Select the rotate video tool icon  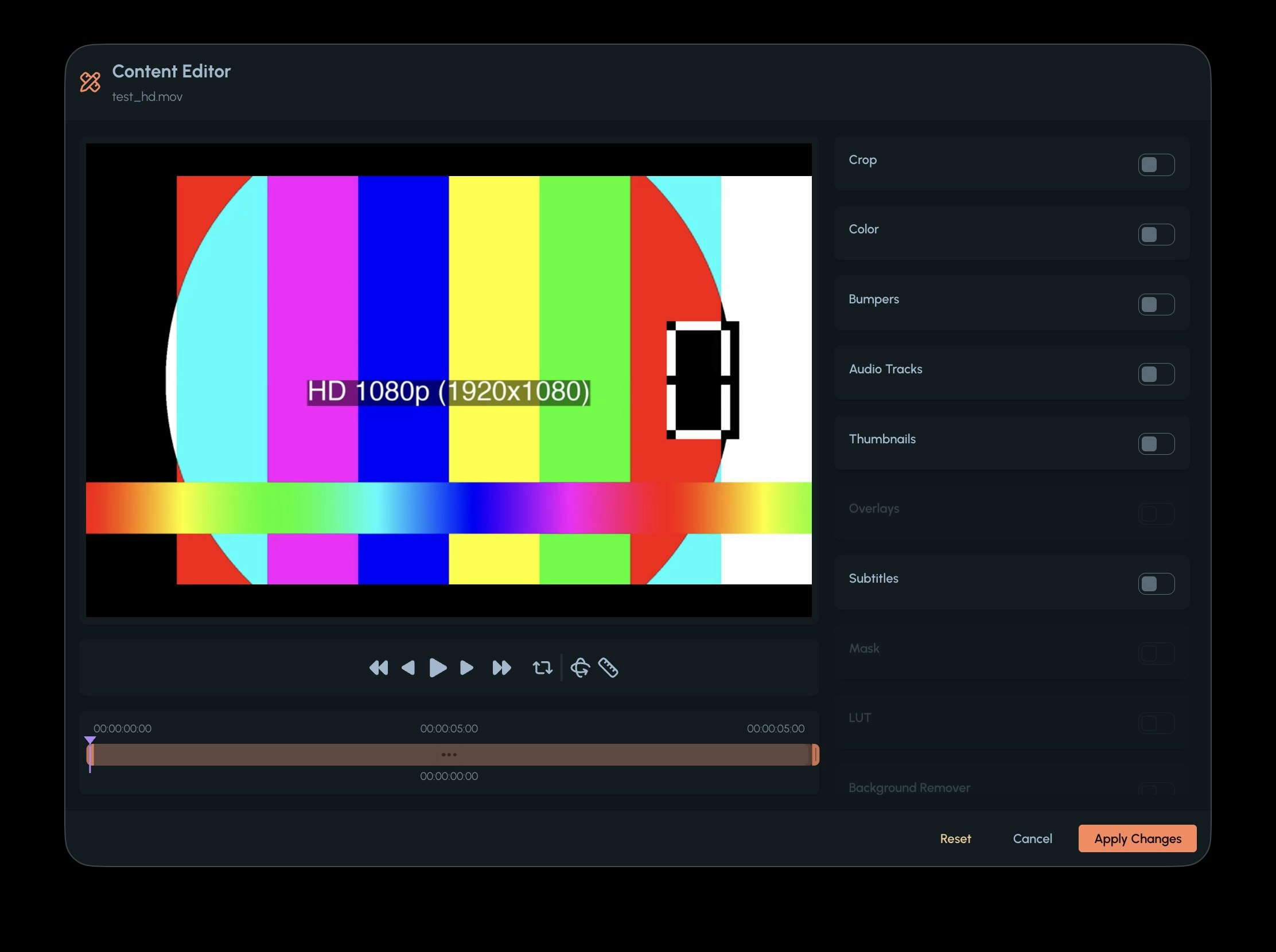click(580, 668)
